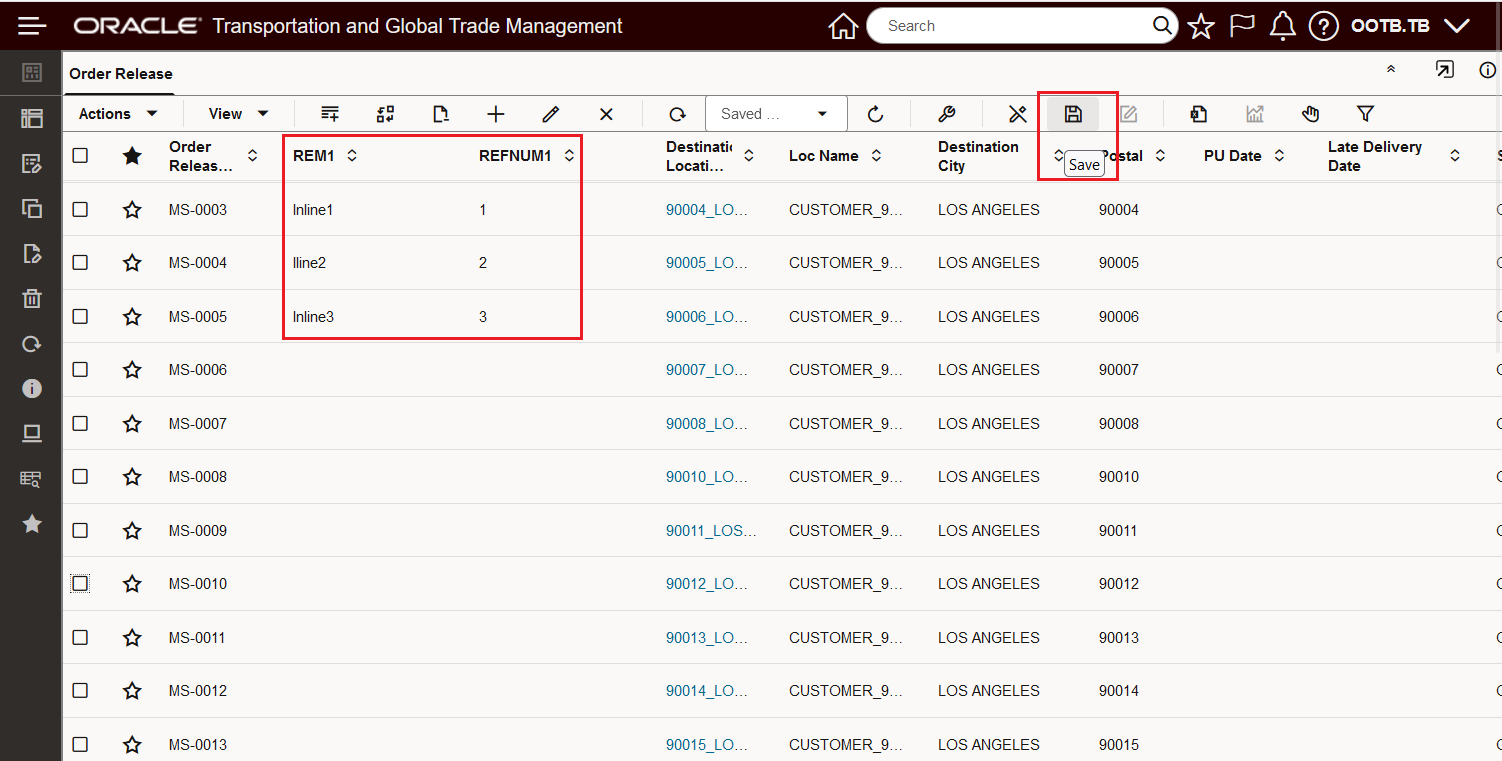
Task: Click the Inline1 REM1 cell
Action: tap(313, 210)
